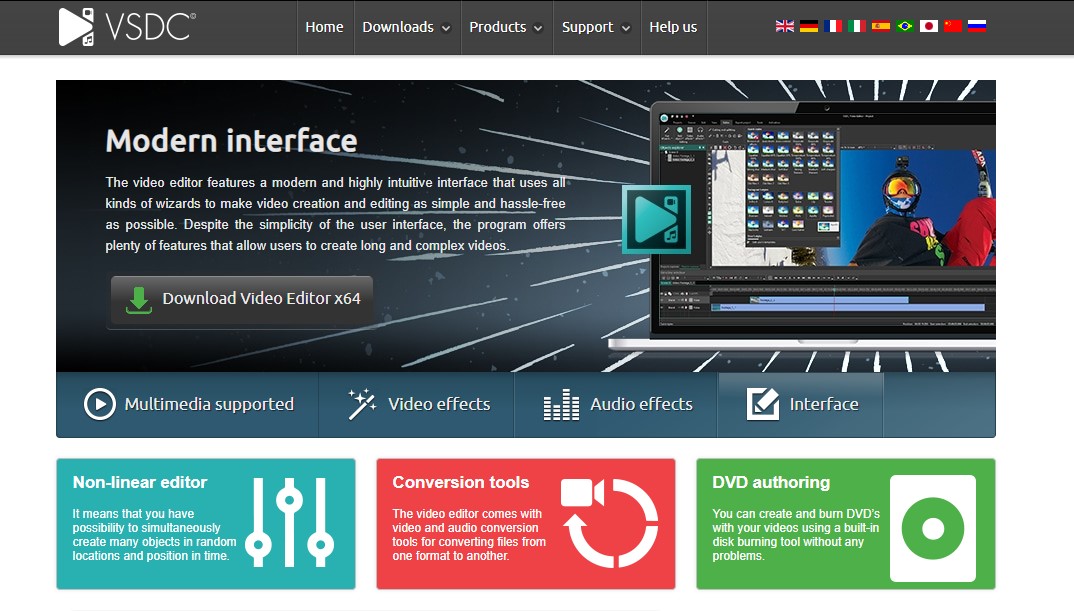1074x611 pixels.
Task: Open the DVD authoring card heading
Action: 771,482
